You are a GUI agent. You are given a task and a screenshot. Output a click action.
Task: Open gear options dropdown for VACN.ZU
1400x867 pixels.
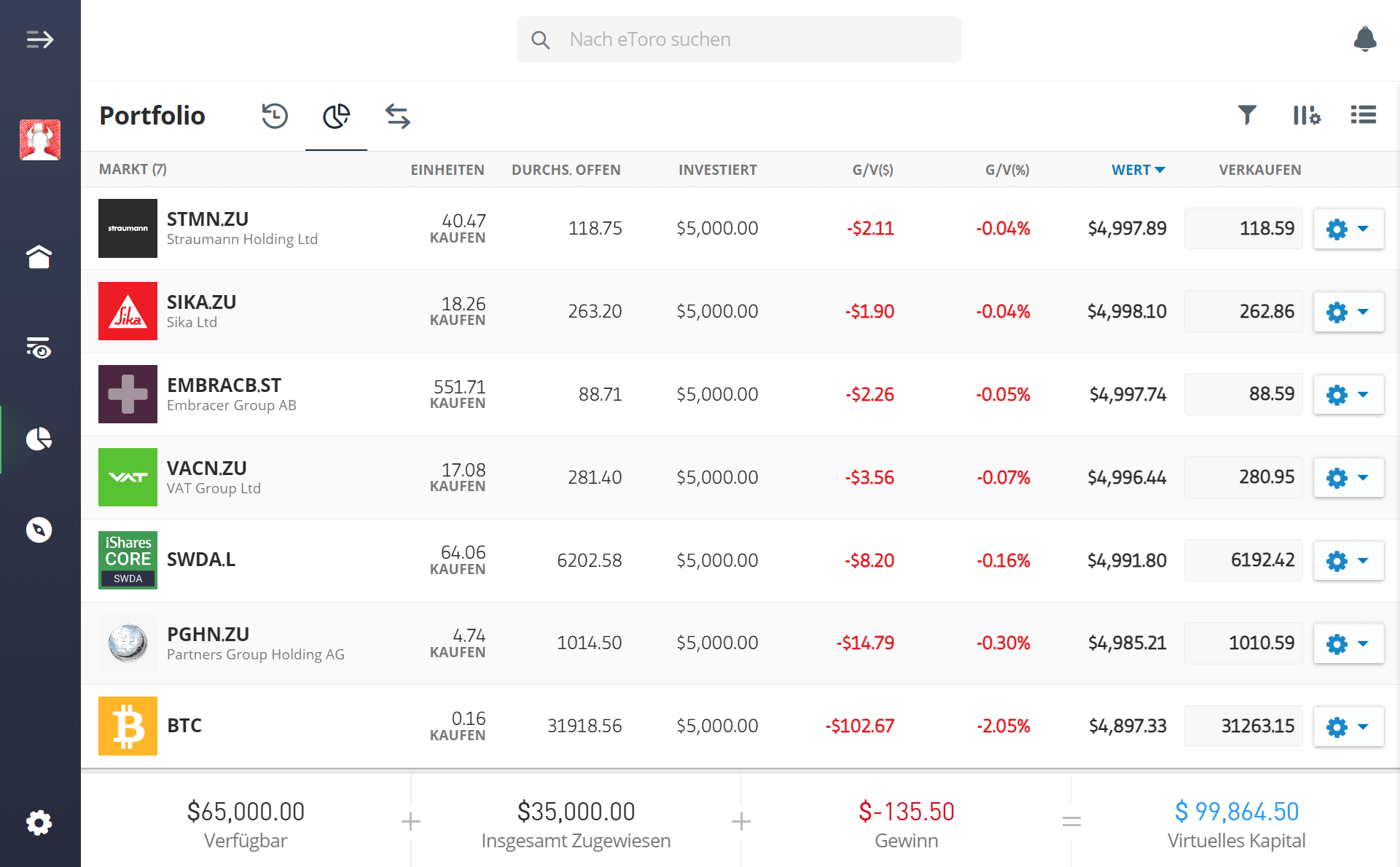click(x=1348, y=478)
